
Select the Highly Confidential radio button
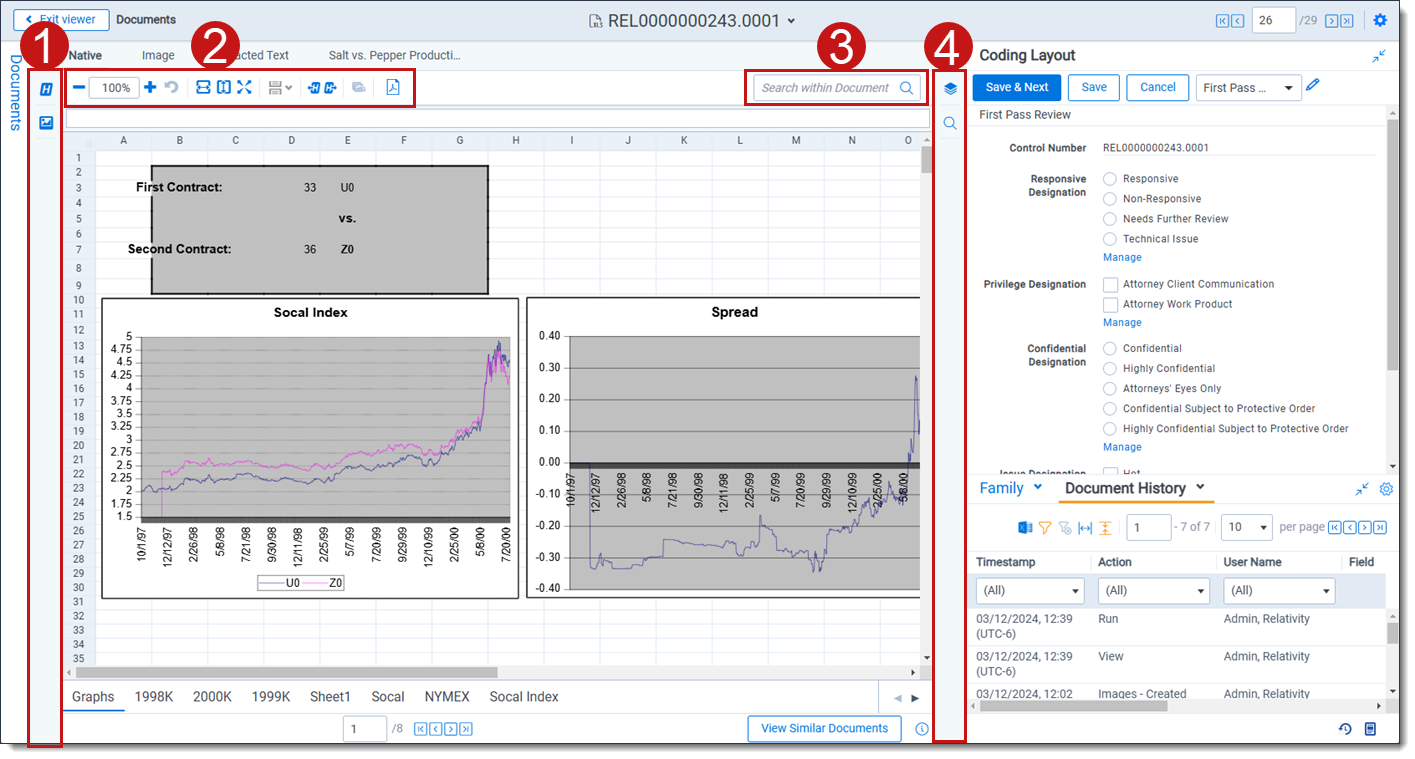(x=1110, y=369)
